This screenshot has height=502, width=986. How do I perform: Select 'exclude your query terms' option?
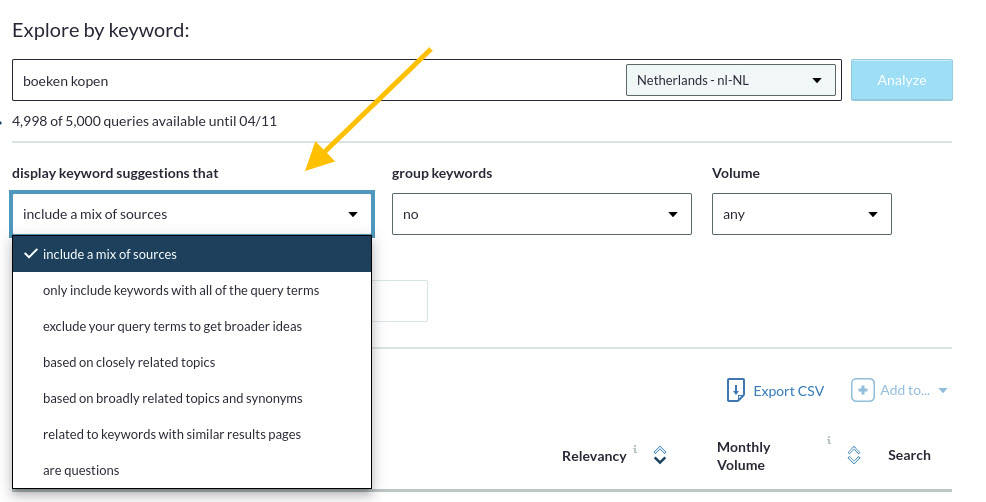[172, 326]
